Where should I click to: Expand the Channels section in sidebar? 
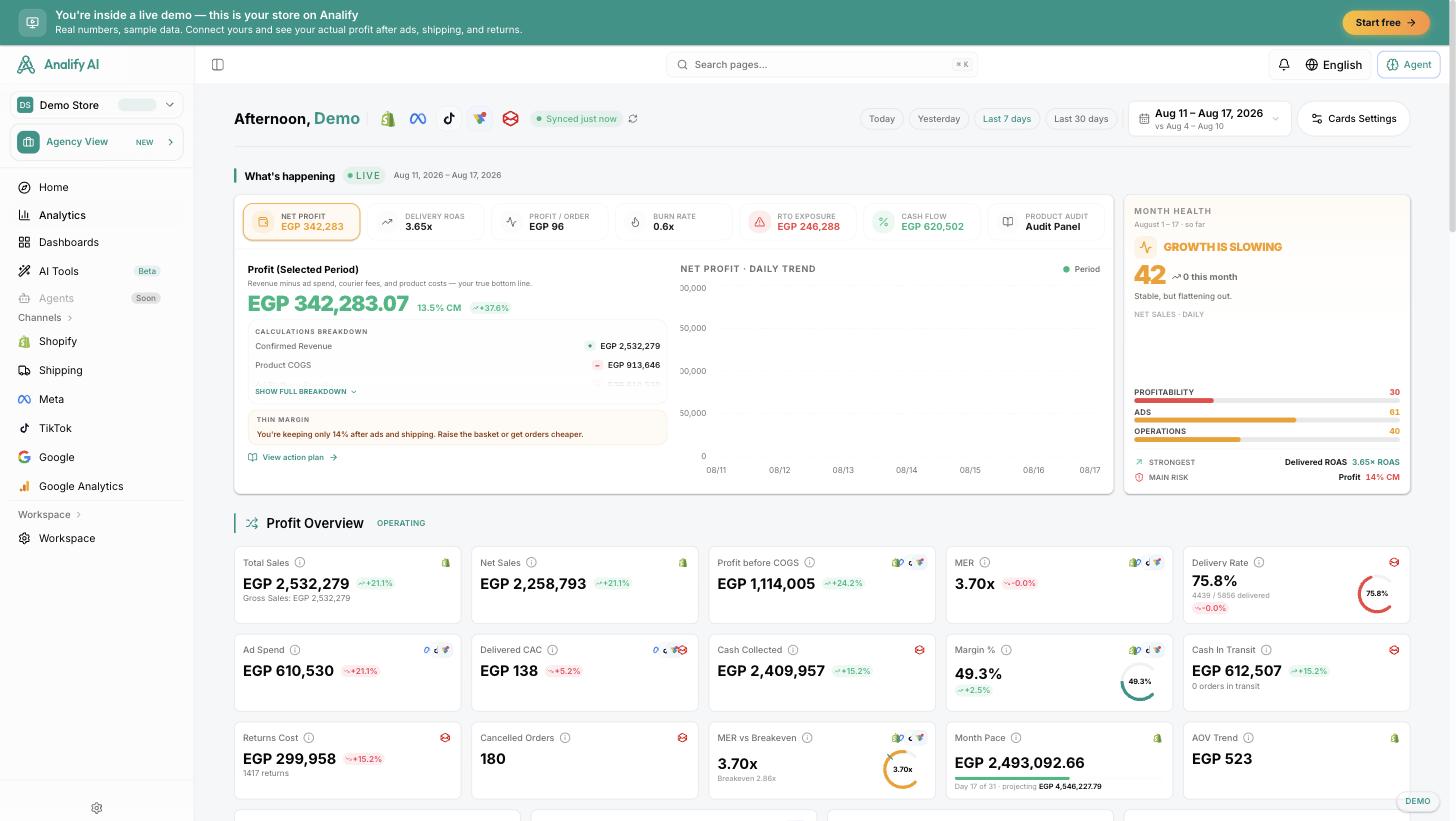(x=46, y=318)
